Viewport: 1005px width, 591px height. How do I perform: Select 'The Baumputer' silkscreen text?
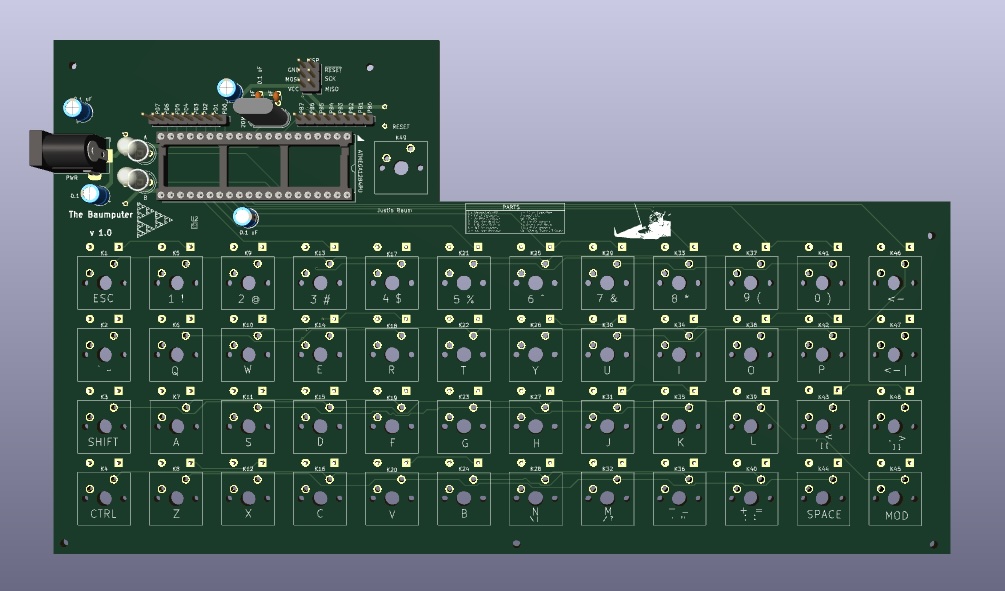click(x=101, y=215)
